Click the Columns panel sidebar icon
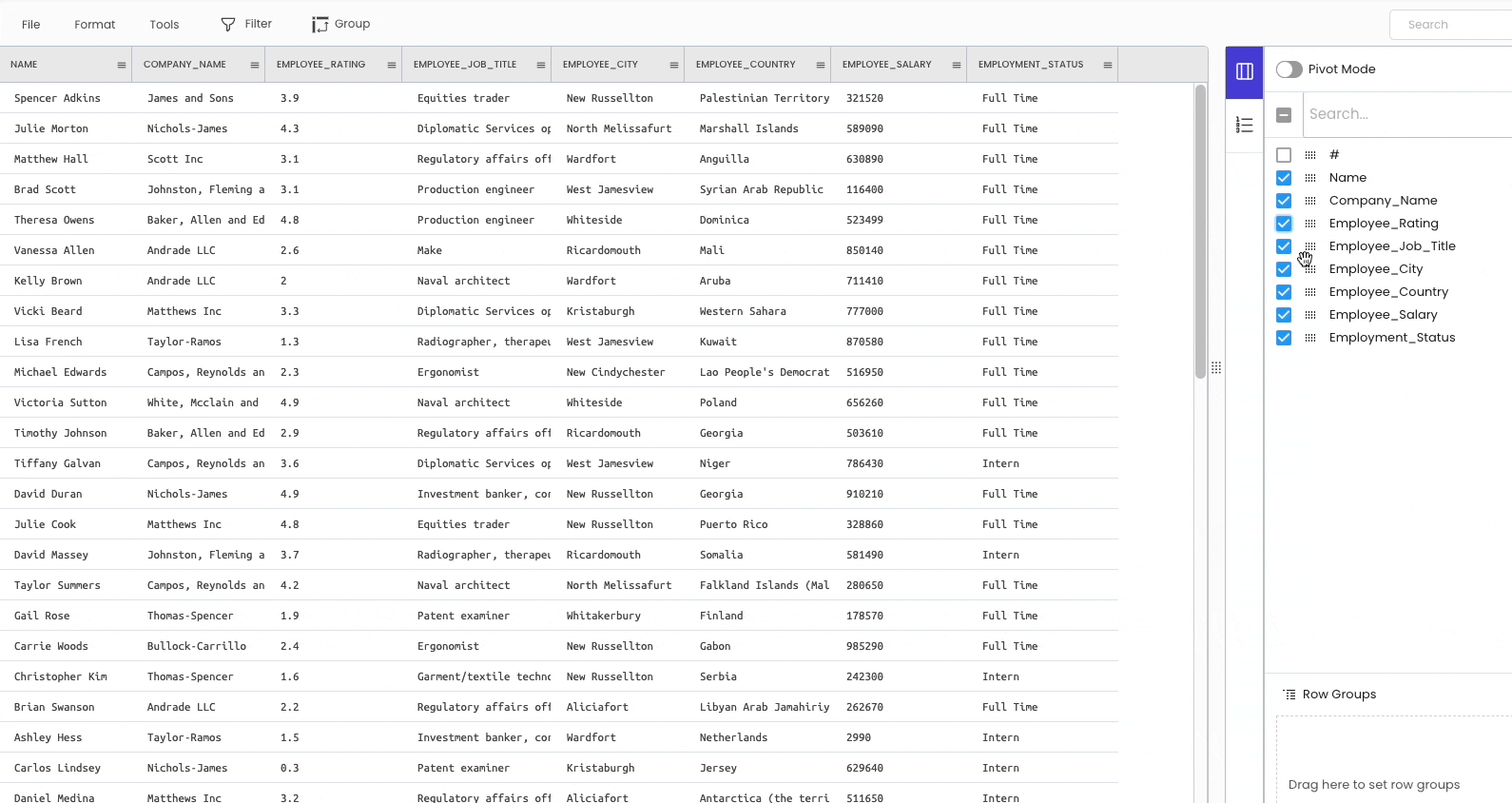This screenshot has height=803, width=1512. coord(1244,71)
